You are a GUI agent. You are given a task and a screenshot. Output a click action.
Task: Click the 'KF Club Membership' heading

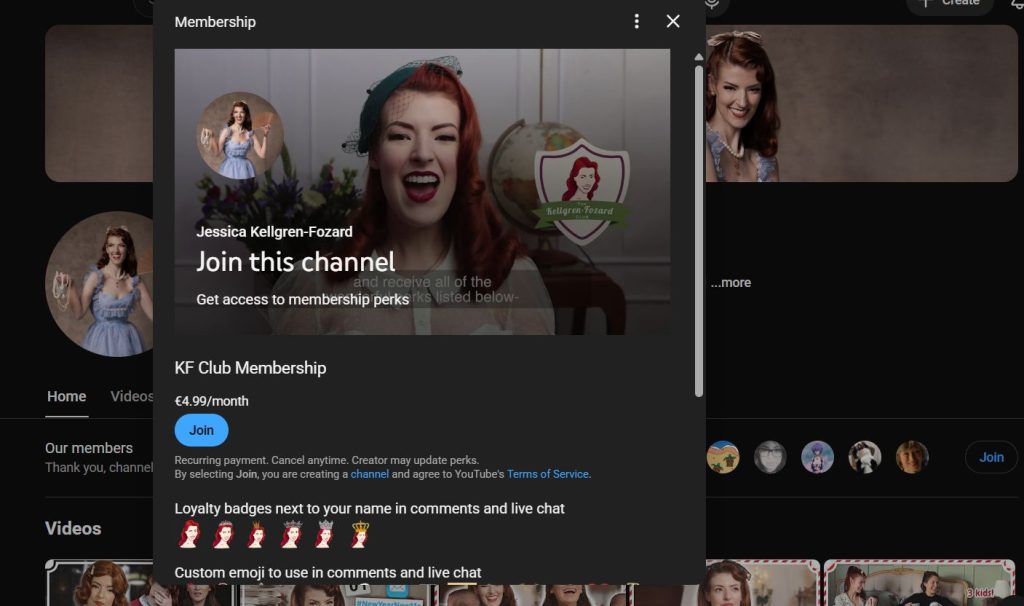click(x=250, y=368)
